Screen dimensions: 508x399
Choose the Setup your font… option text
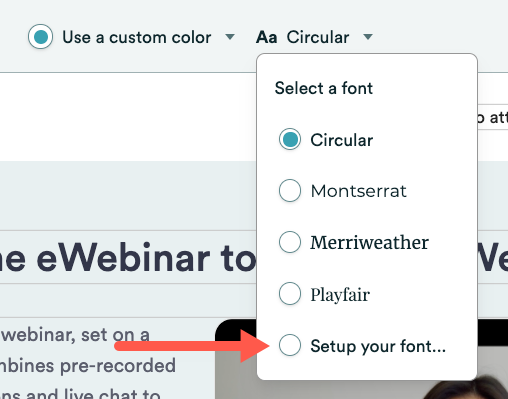378,346
